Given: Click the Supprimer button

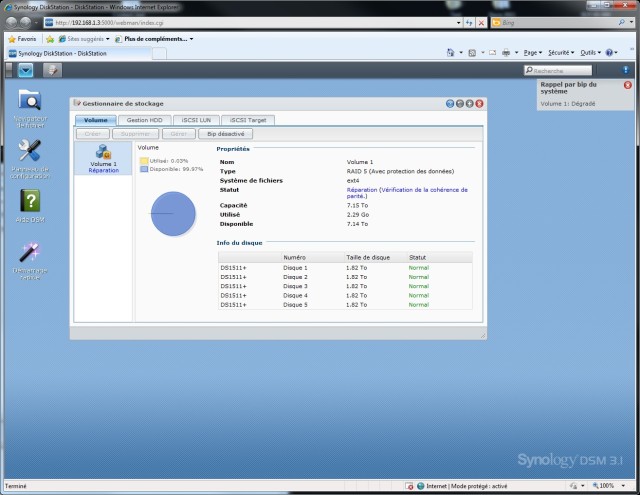Looking at the screenshot, I should point(136,134).
